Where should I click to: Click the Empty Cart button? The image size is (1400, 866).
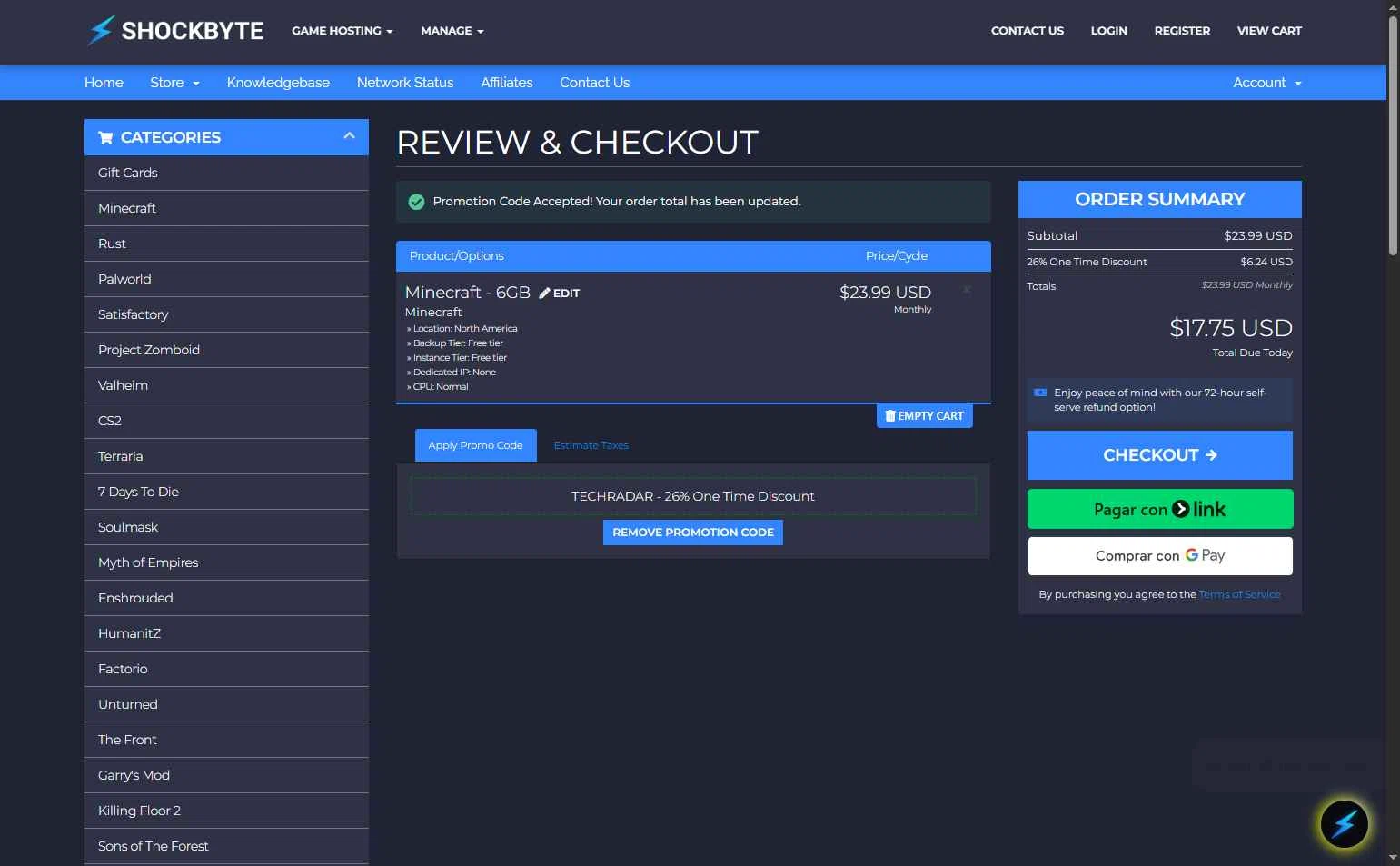pos(924,415)
